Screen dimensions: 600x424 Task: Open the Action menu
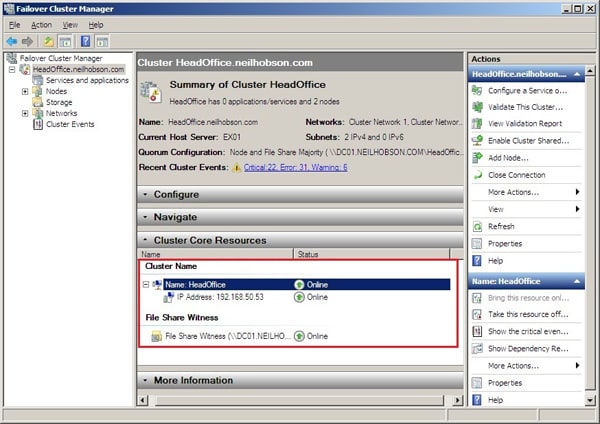[41, 25]
